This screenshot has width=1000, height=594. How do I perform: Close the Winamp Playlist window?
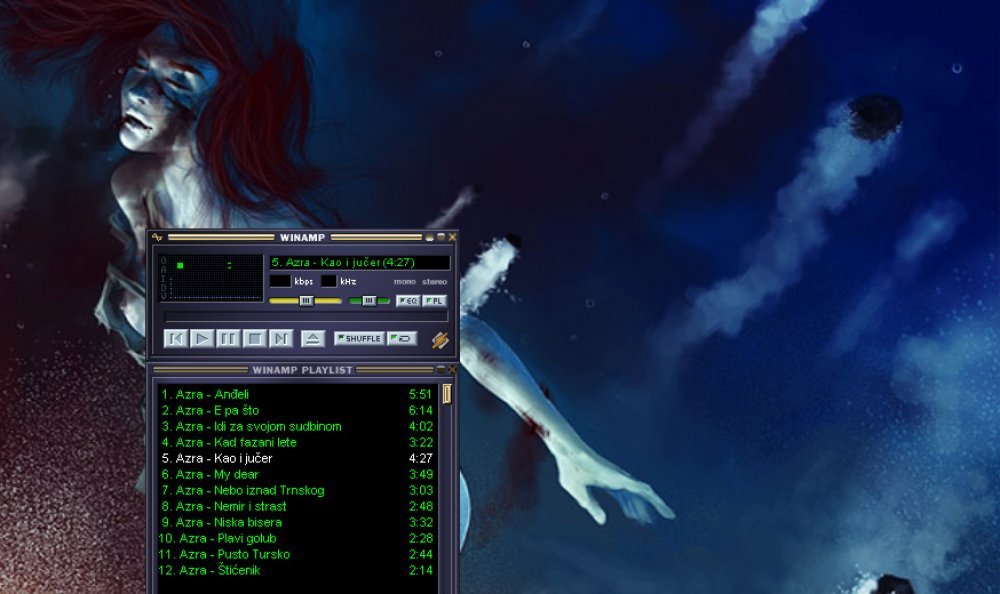click(x=452, y=369)
